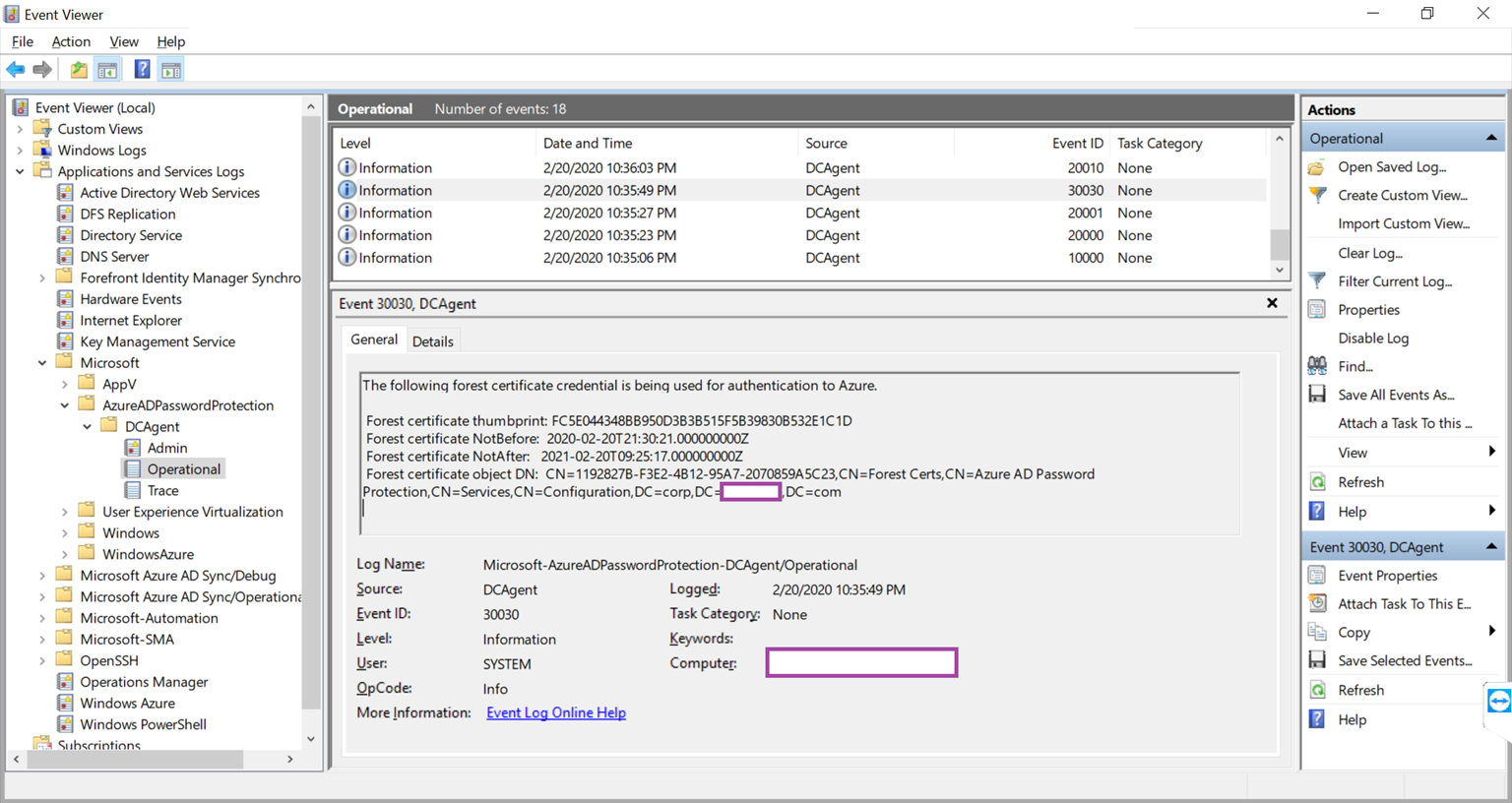This screenshot has width=1512, height=803.
Task: Click the tree pane scroll down arrow
Action: (311, 739)
